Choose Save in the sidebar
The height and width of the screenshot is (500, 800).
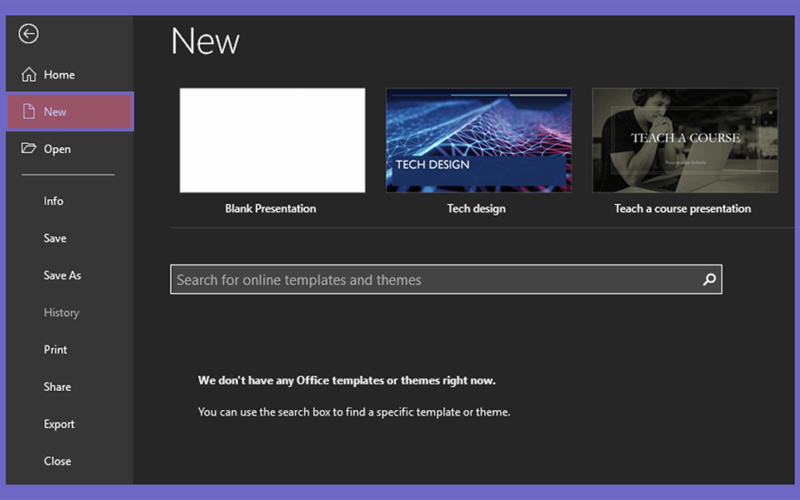55,238
